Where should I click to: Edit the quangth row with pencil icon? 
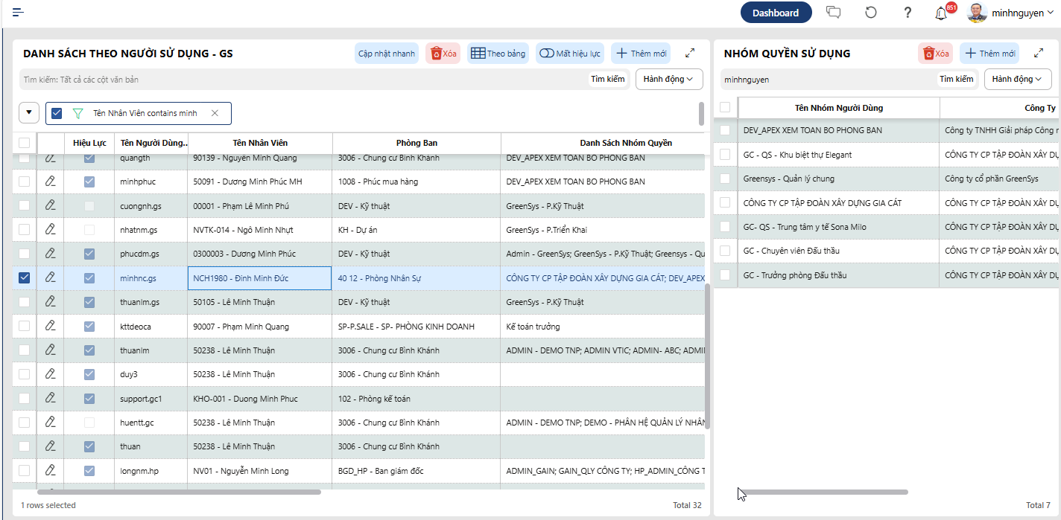click(x=49, y=158)
